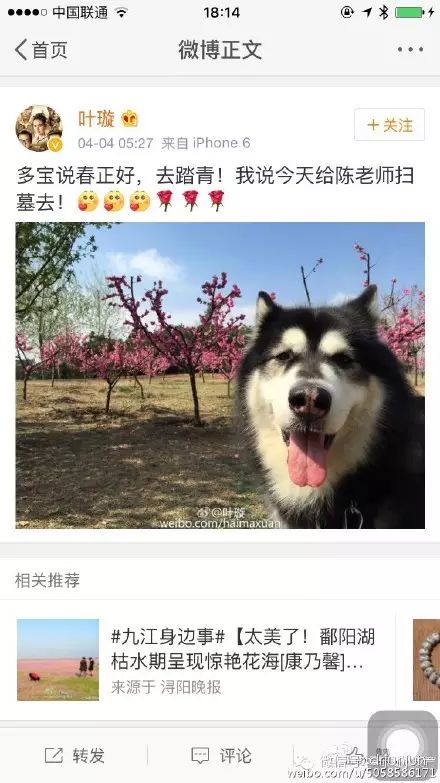Tap the 微博正文 page title

(x=220, y=49)
